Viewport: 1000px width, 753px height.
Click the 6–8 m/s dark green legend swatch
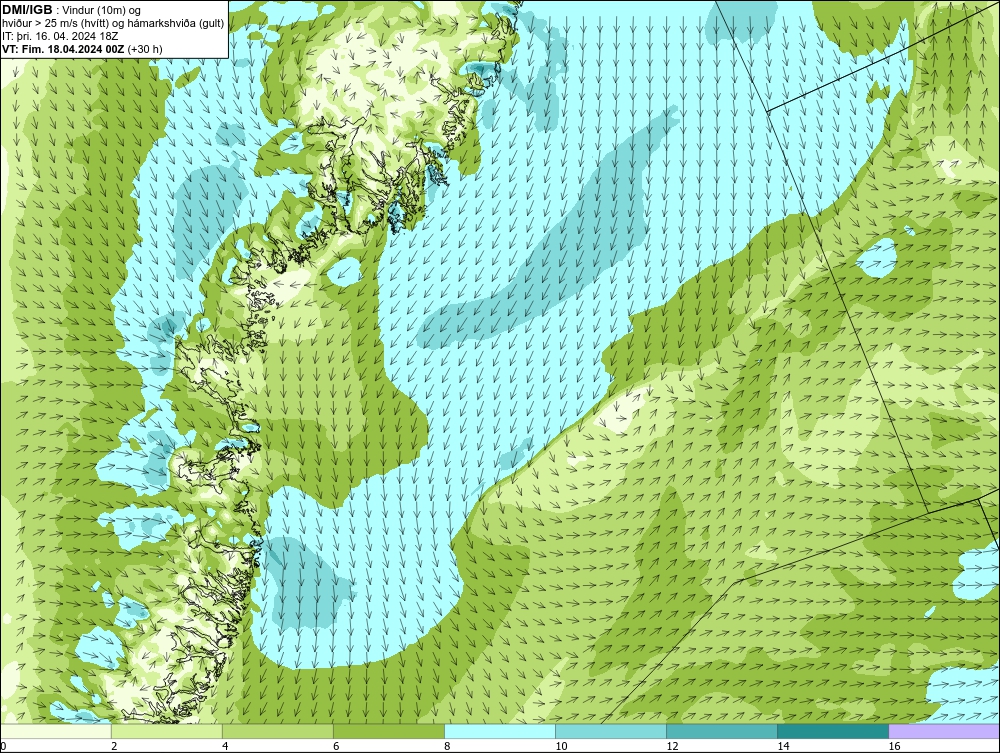click(388, 731)
